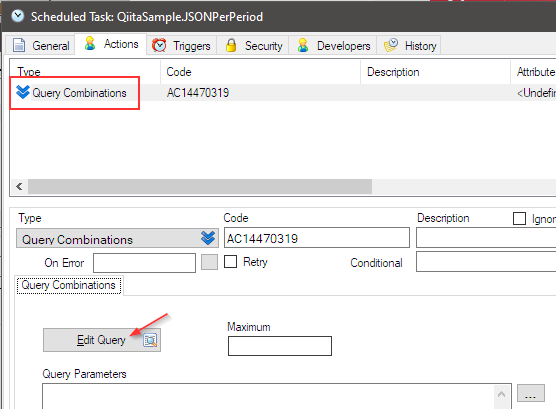Screen dimensions: 556x409
Task: Sort by the Code column header
Action: tap(261, 72)
